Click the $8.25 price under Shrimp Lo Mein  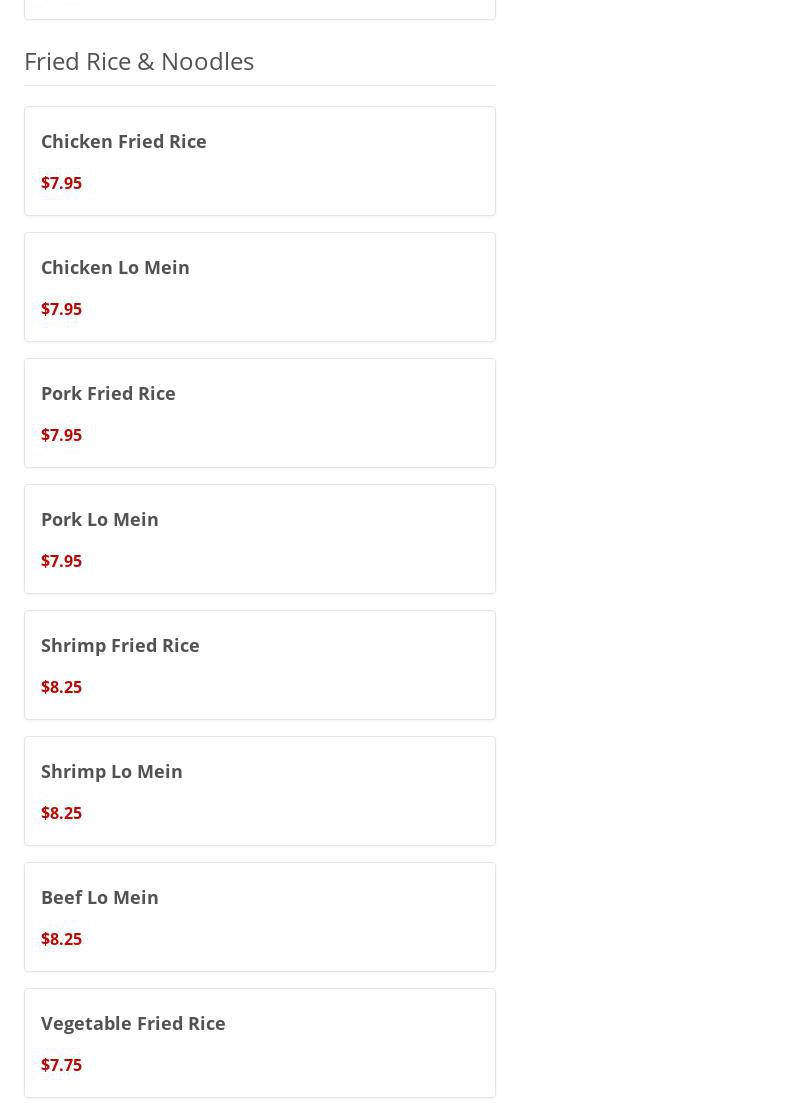[61, 813]
